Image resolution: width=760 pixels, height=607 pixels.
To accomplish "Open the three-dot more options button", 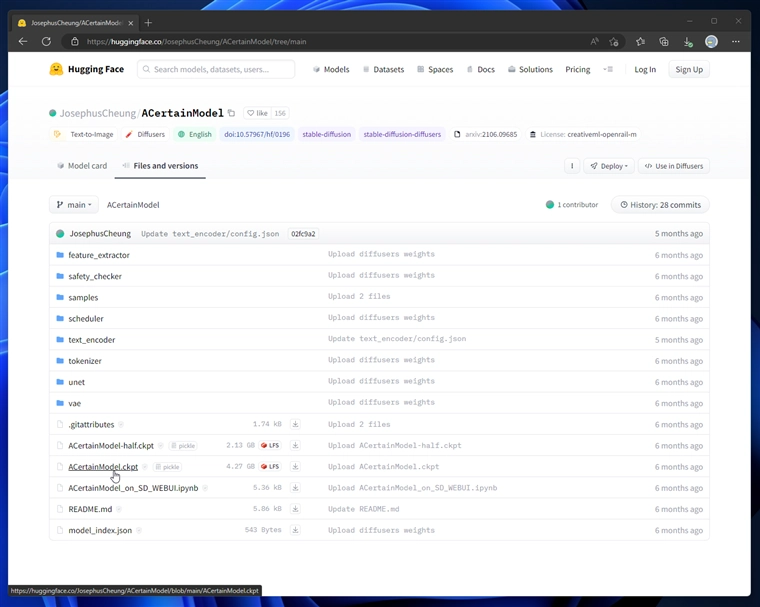I will (x=572, y=166).
